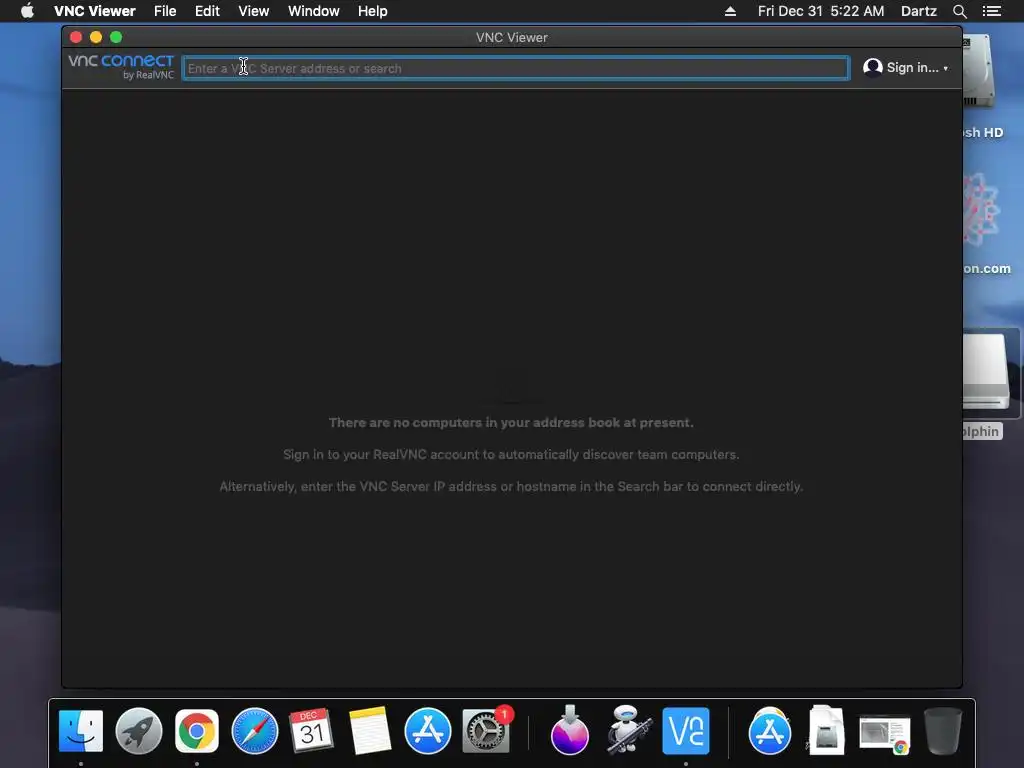Open the VNC Viewer application menu
1024x768 pixels.
[95, 11]
